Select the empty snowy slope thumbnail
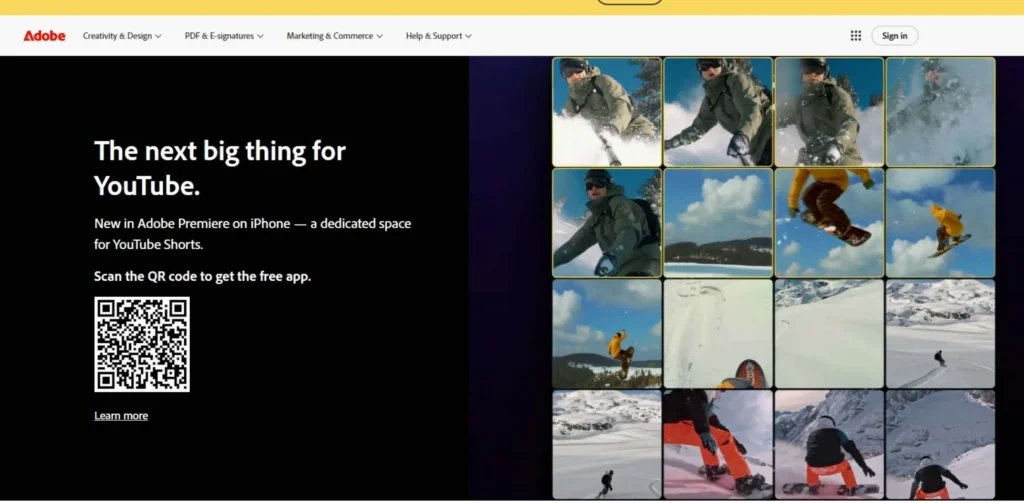Screen dimensions: 1024x503 [829, 334]
